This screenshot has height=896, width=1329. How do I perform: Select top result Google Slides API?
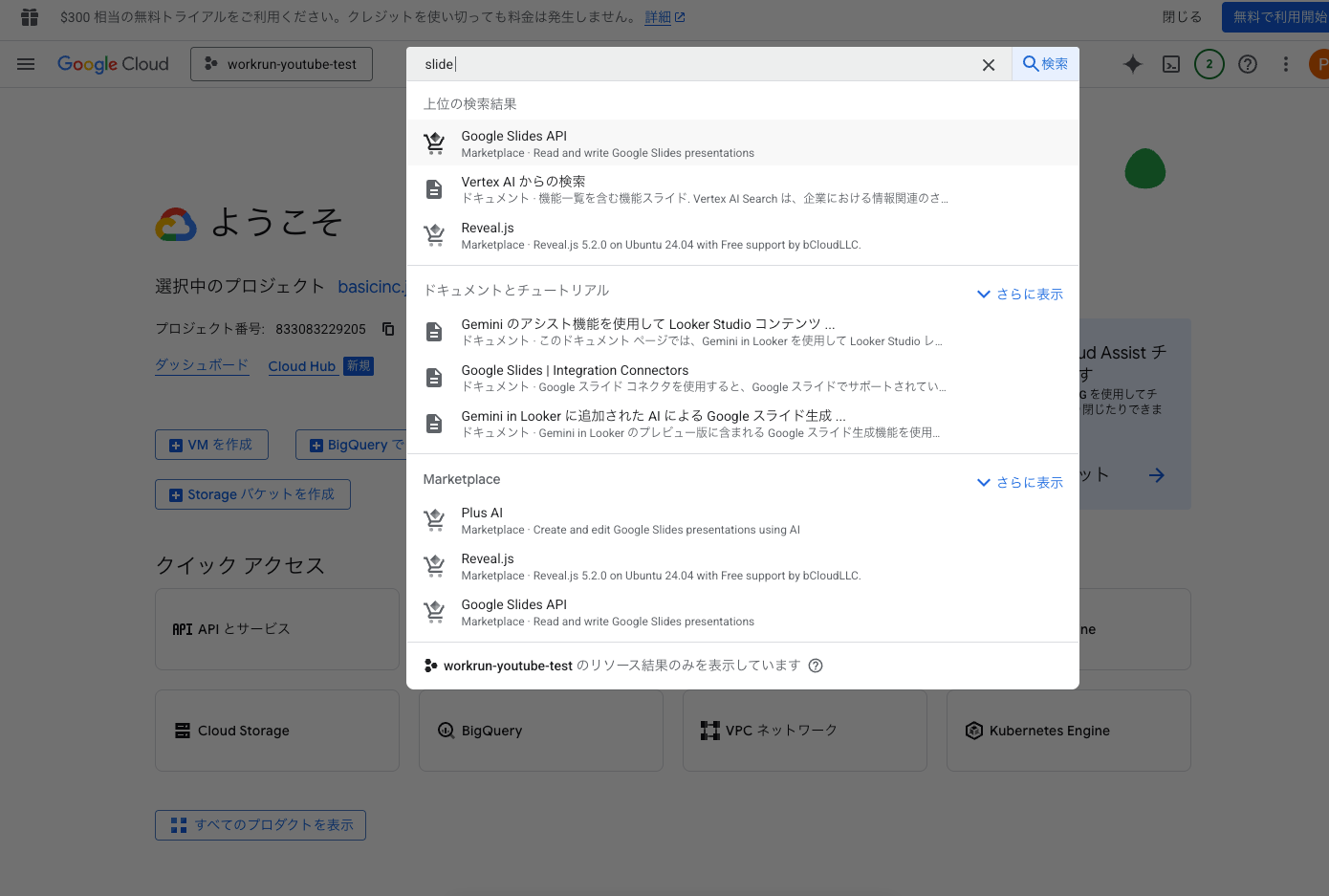click(743, 143)
